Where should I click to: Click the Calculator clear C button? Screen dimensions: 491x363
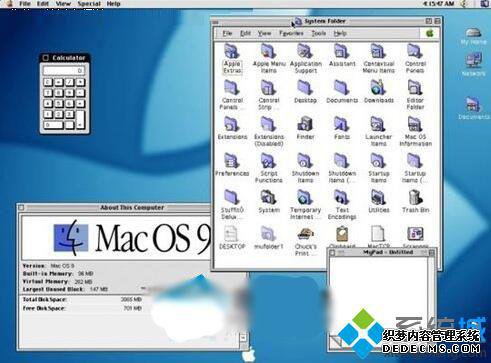[x=48, y=82]
